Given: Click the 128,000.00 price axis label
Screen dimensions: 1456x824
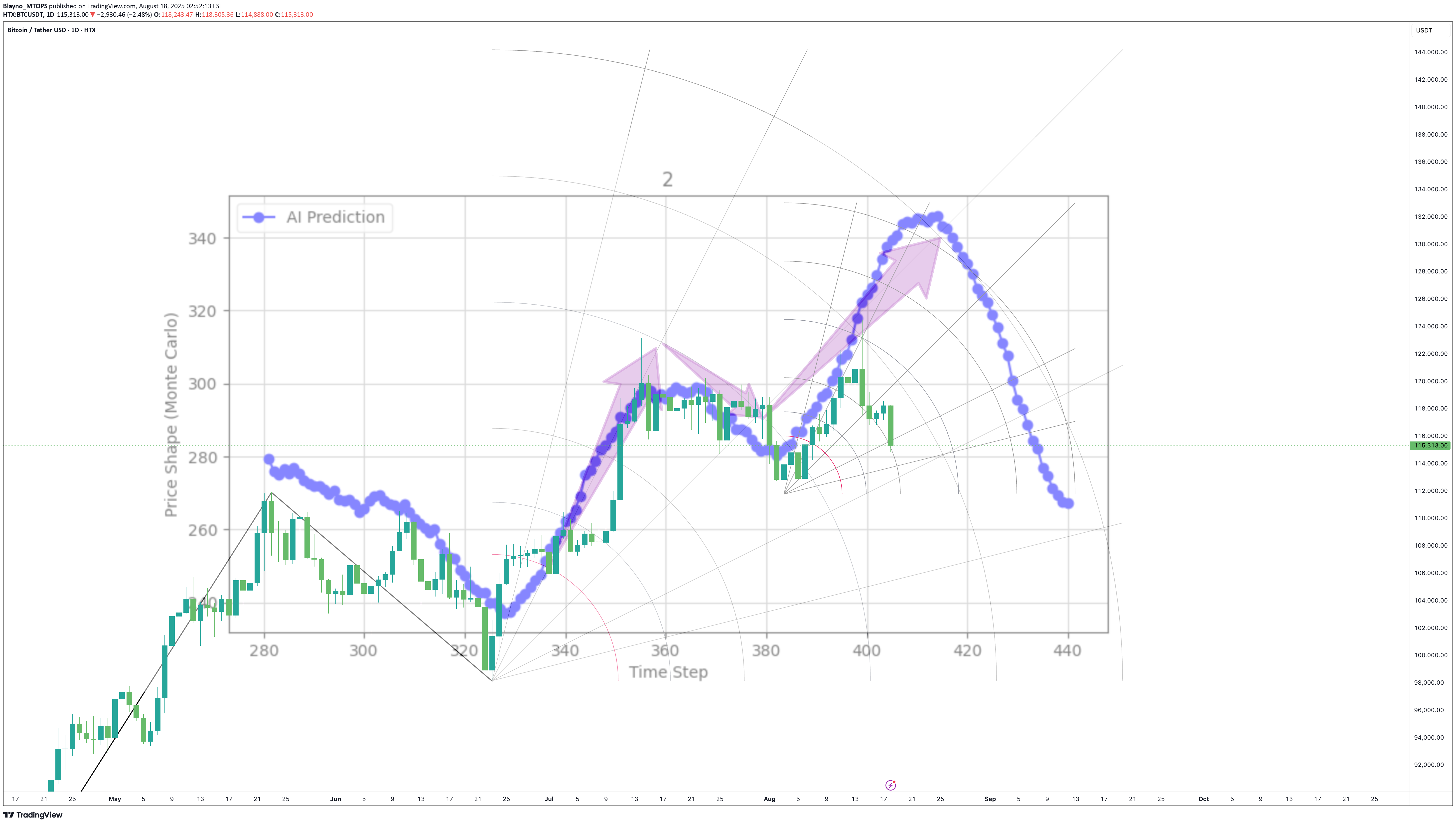Looking at the screenshot, I should click(x=1431, y=271).
